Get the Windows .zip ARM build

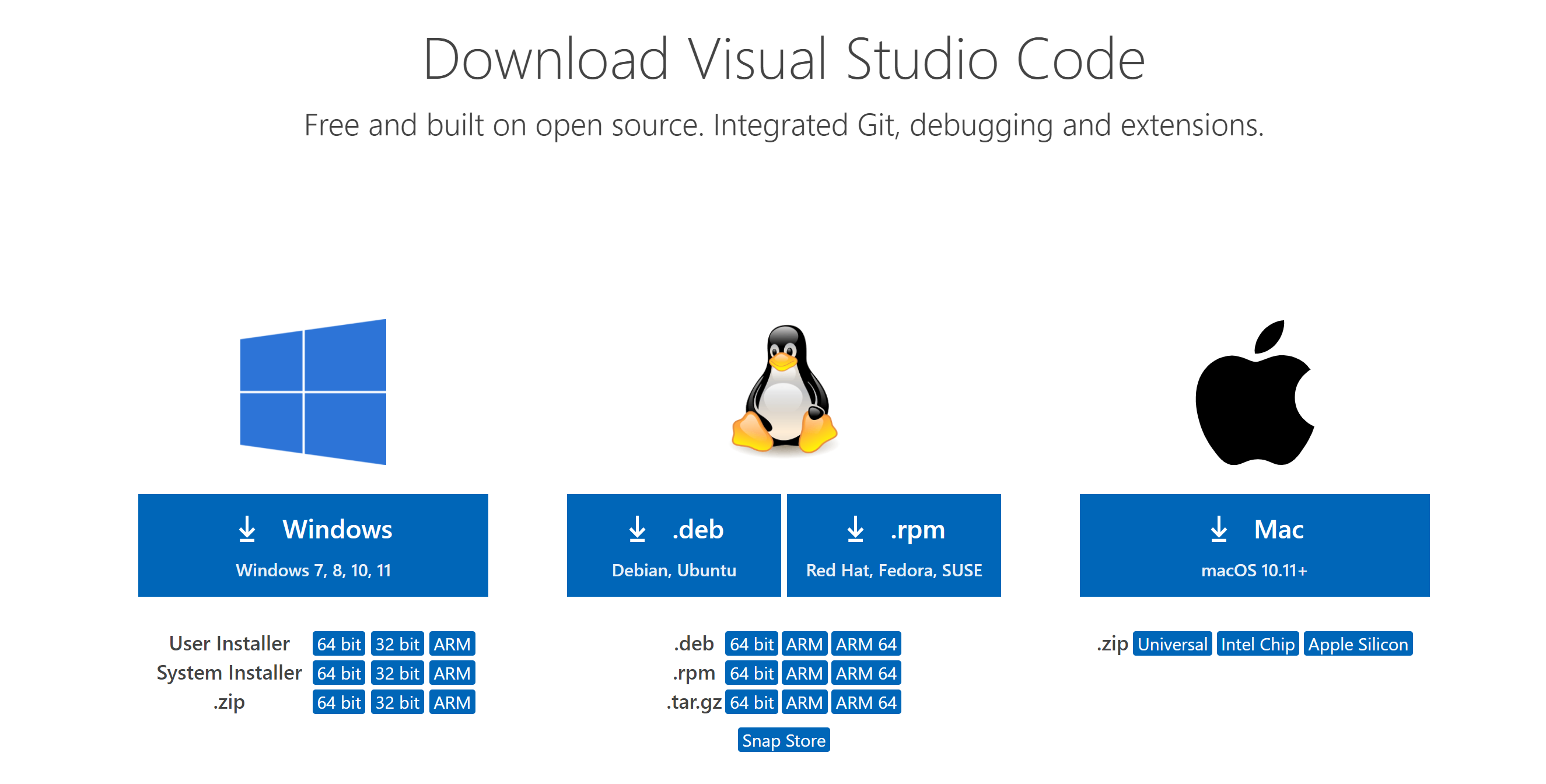point(452,702)
